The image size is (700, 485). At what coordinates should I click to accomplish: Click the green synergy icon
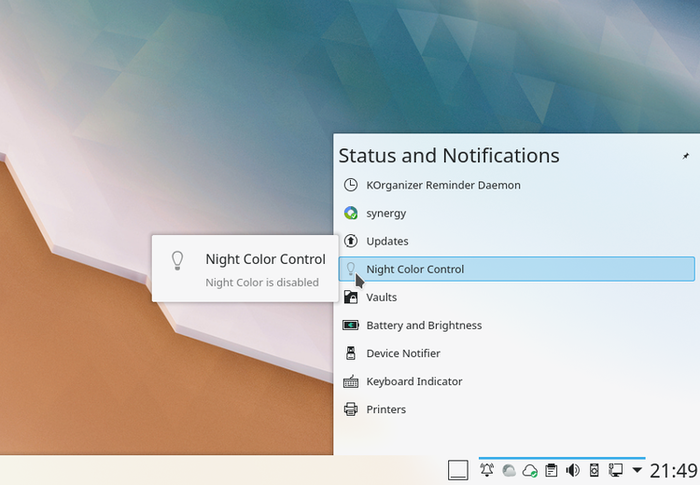(x=350, y=213)
